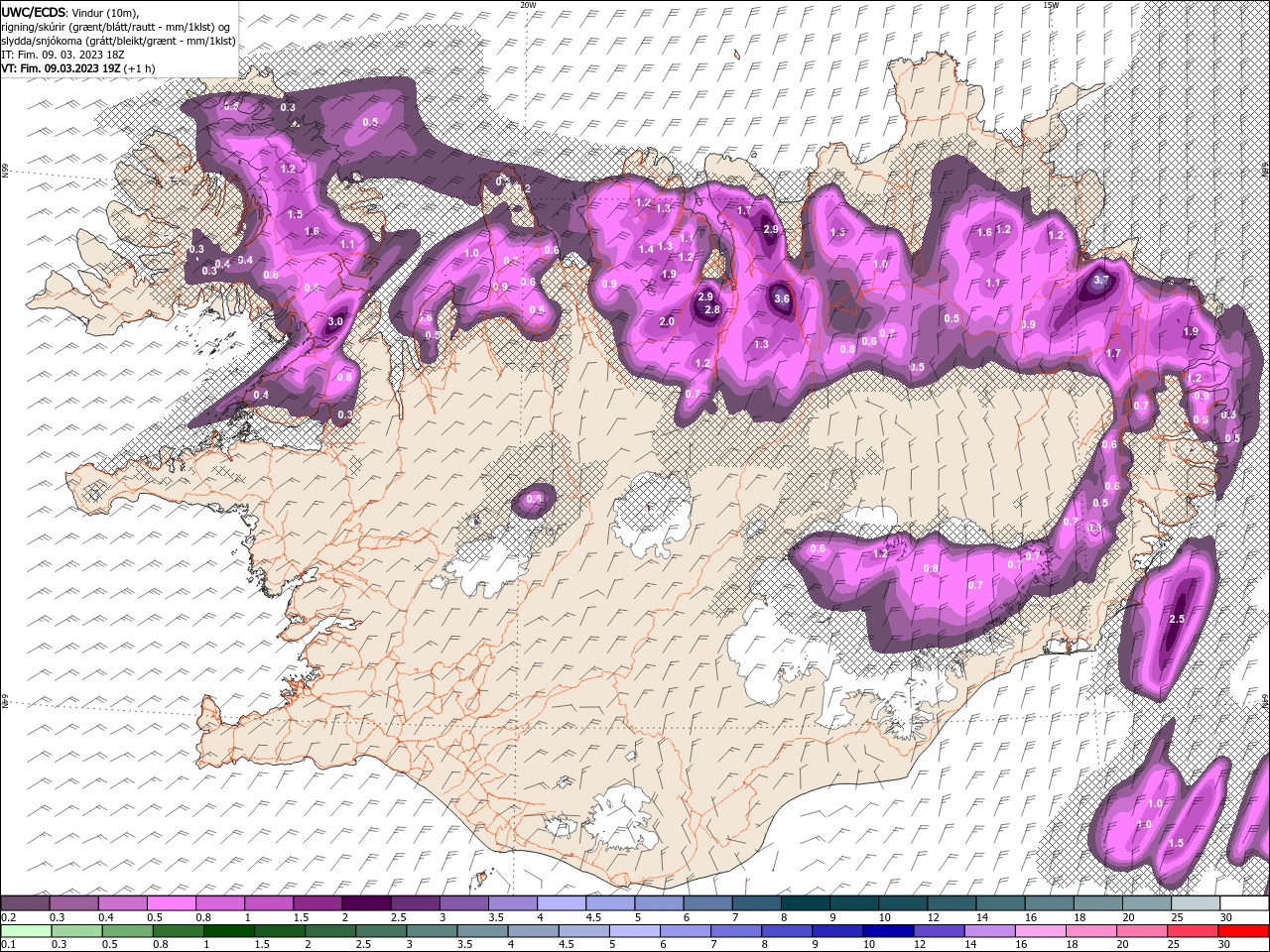Image resolution: width=1270 pixels, height=952 pixels.
Task: Click the 2.5 label on the offshore snow band
Action: tap(1177, 619)
